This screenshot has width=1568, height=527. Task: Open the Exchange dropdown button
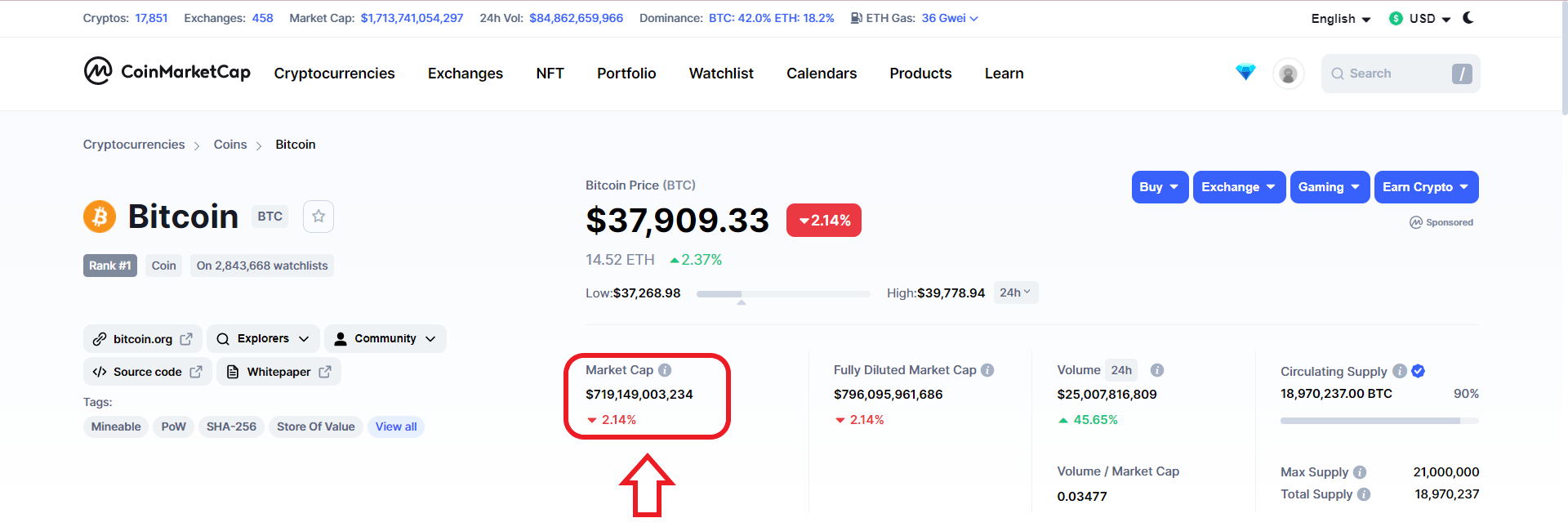(x=1239, y=187)
